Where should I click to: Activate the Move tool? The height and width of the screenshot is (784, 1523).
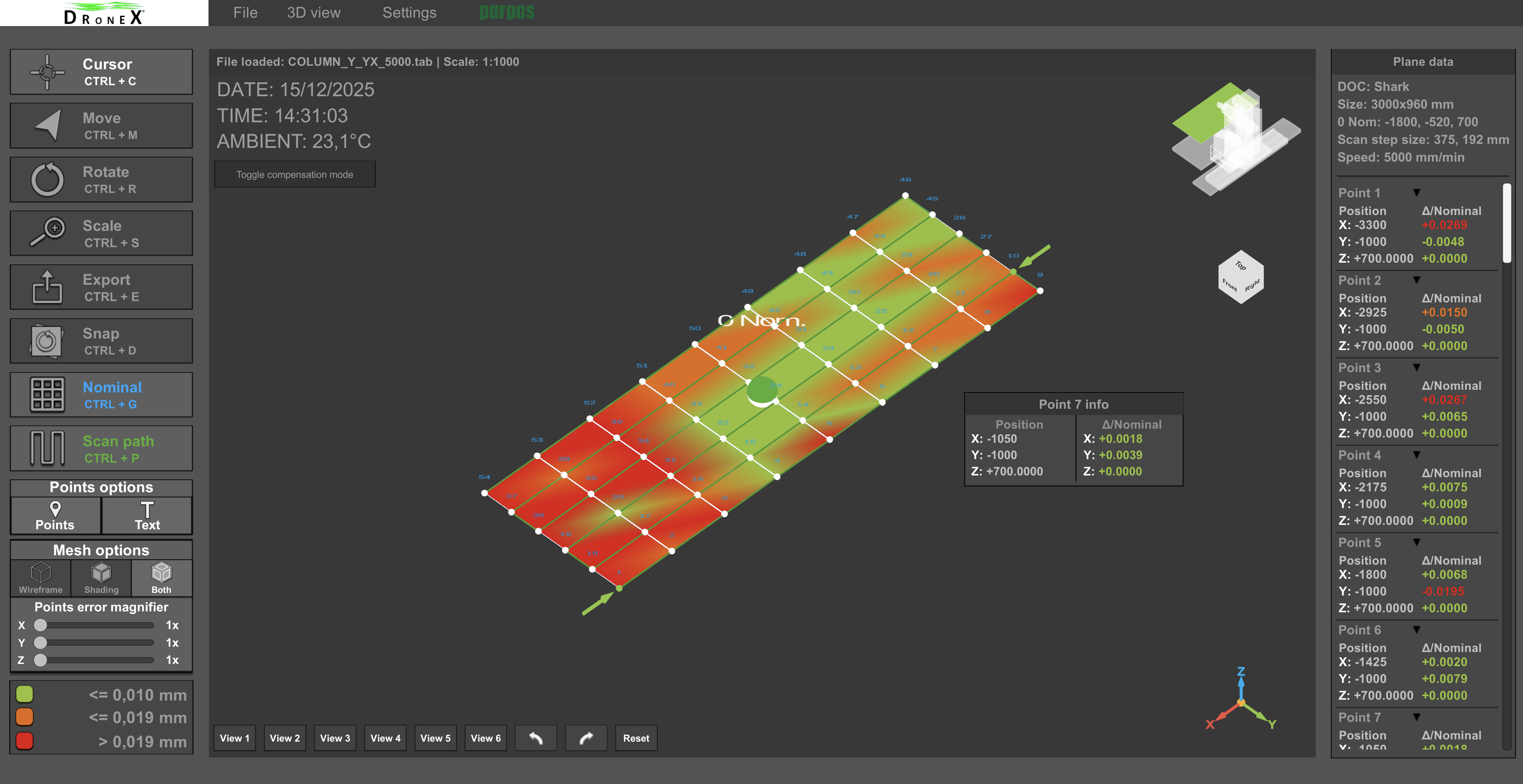pos(101,124)
